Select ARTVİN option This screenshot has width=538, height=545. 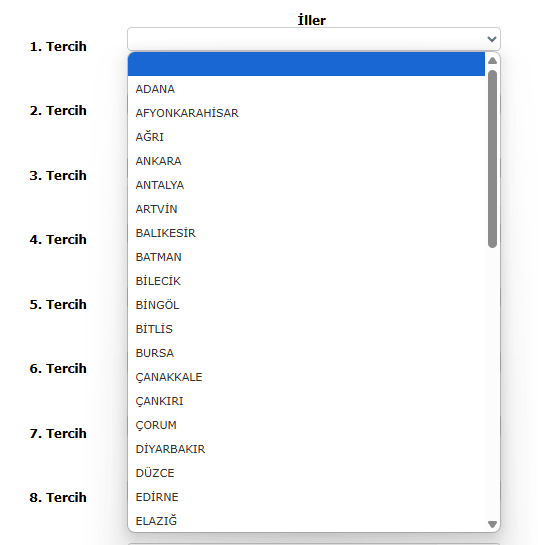[306, 209]
